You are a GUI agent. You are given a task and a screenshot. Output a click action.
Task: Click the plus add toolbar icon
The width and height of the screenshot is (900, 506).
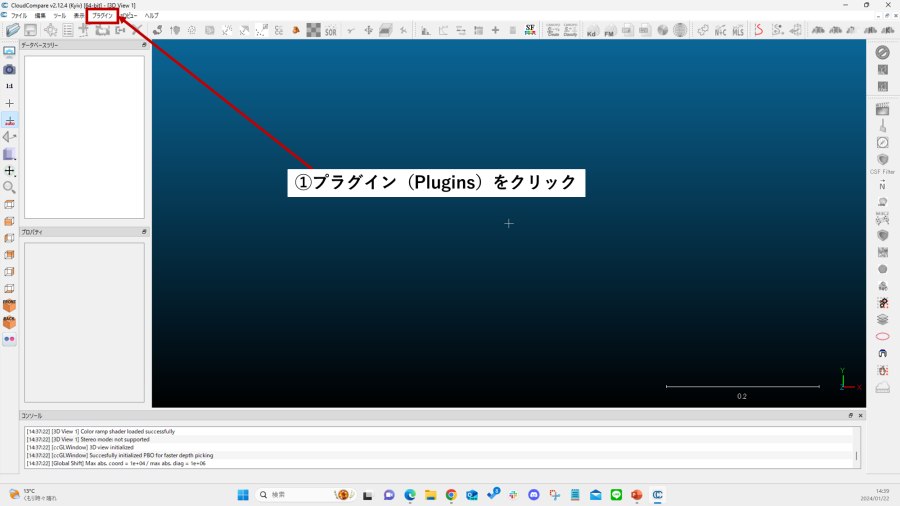click(x=495, y=30)
